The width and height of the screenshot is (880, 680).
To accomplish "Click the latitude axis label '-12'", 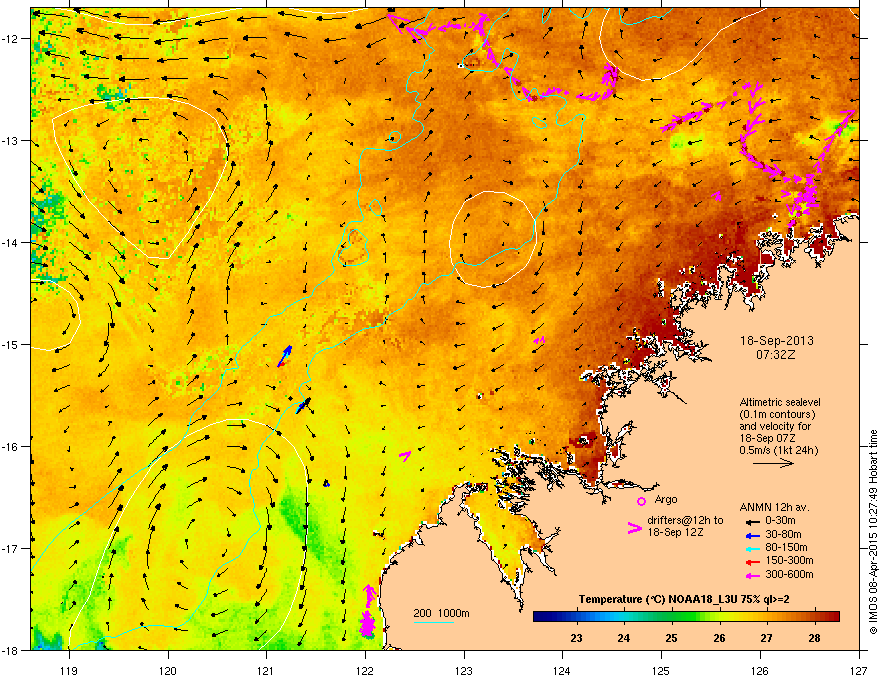I will click(x=10, y=39).
